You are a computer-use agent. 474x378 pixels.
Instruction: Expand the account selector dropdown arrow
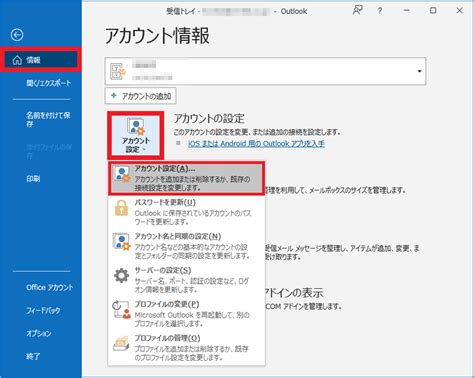[x=419, y=71]
